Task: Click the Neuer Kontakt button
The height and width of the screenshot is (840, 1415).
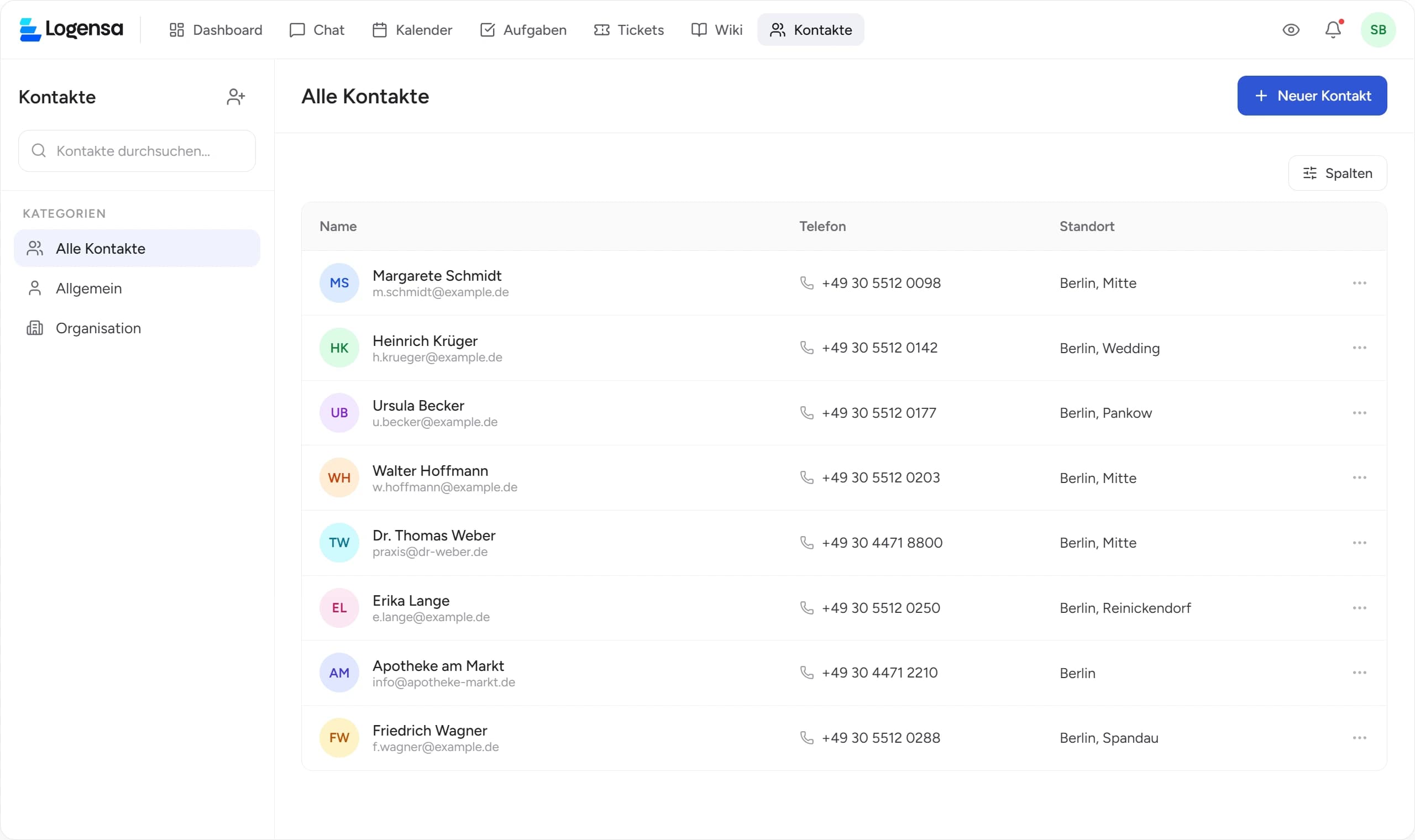Action: [1312, 96]
